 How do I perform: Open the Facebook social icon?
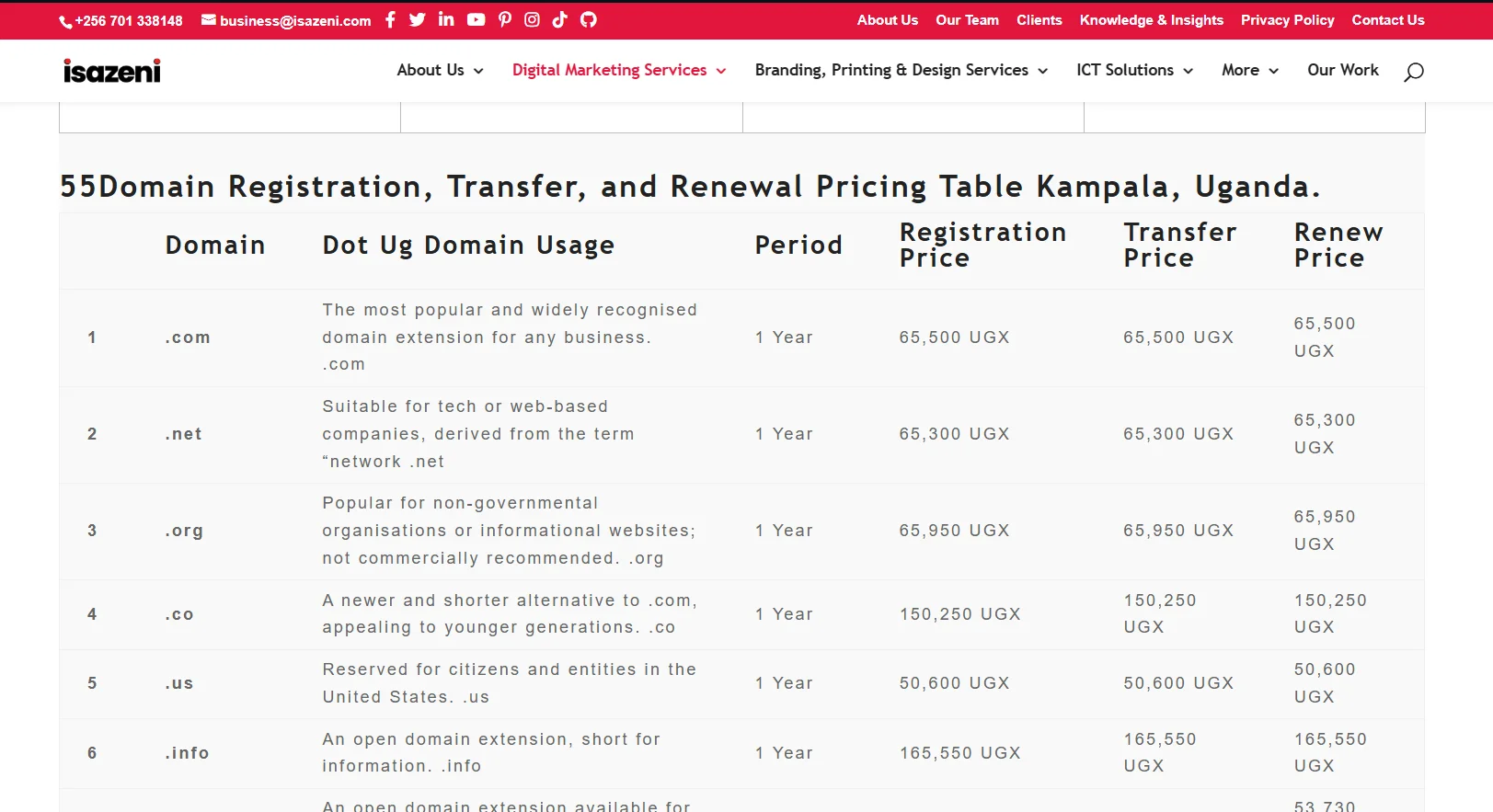coord(390,19)
